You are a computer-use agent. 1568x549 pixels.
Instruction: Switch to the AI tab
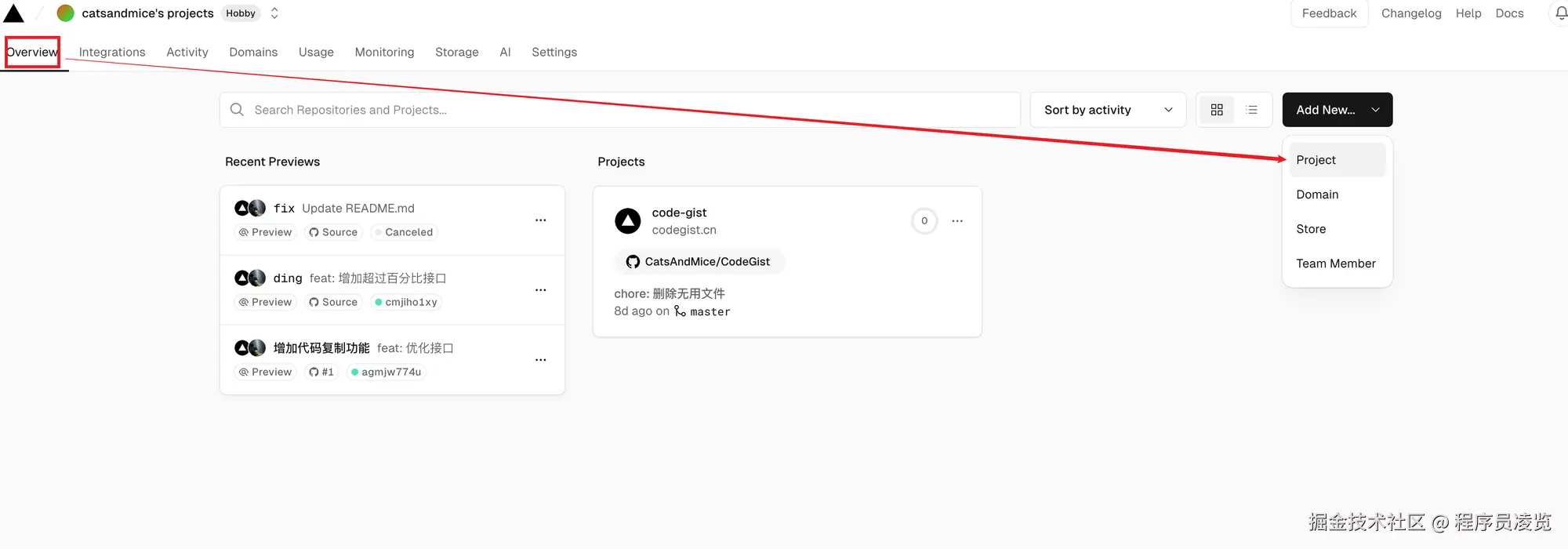505,52
